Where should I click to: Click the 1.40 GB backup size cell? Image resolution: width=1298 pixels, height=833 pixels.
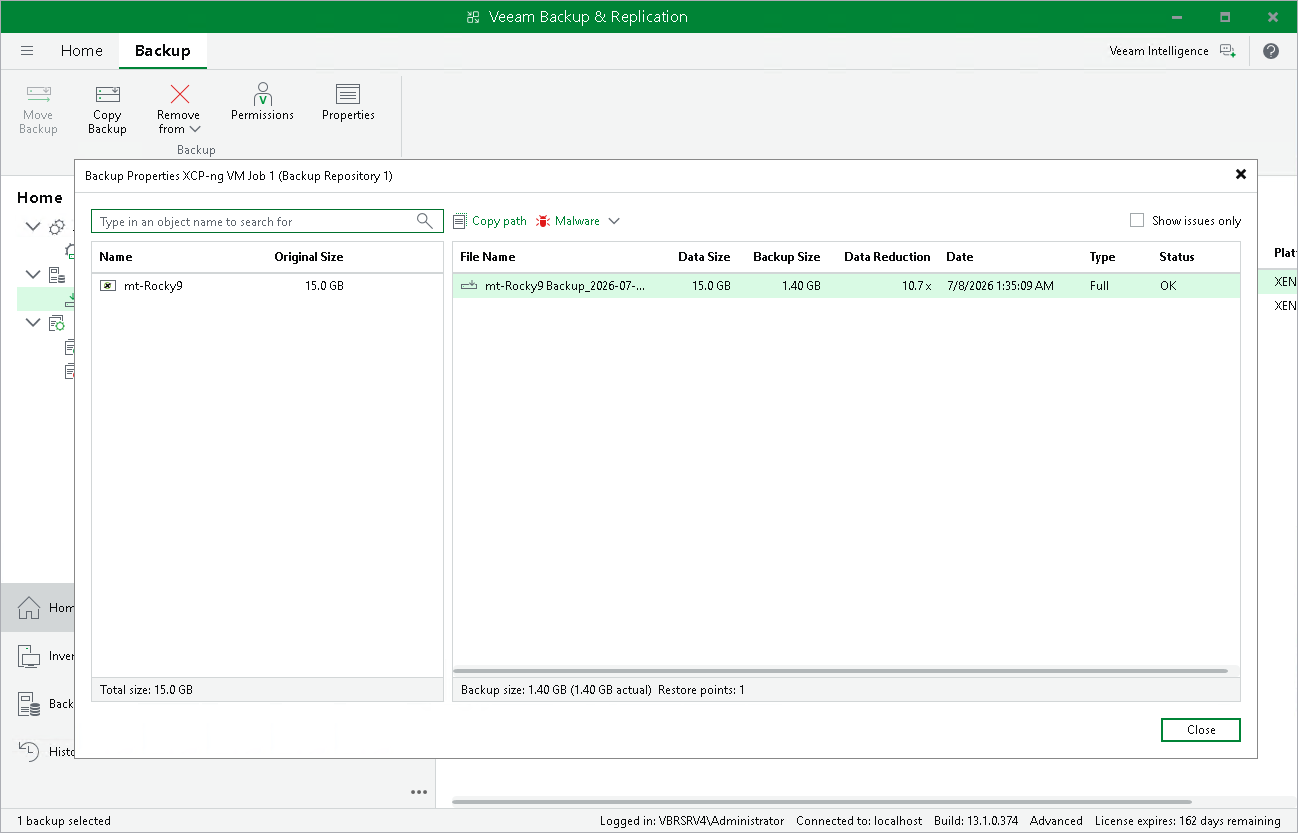801,286
